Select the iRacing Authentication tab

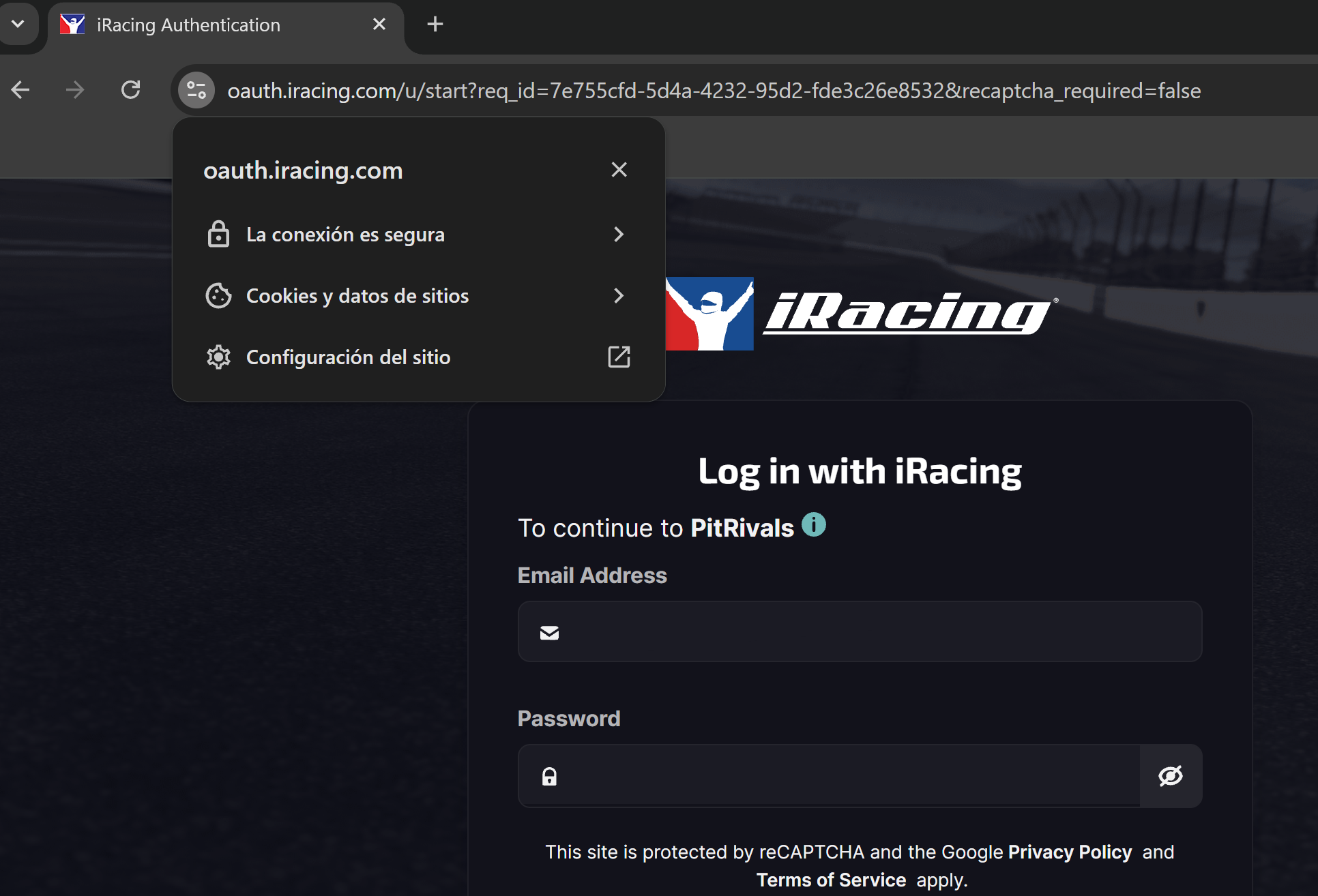point(225,25)
